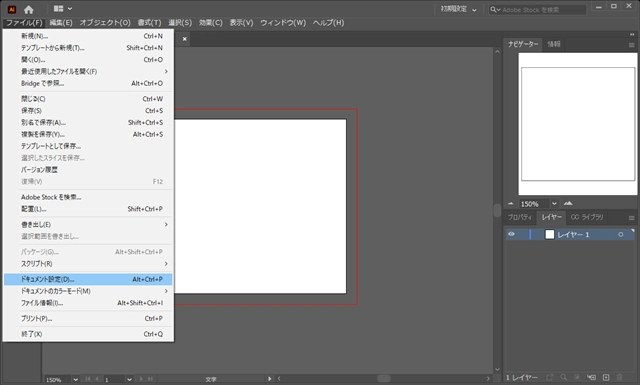Switch to the レイヤー tab
The height and width of the screenshot is (385, 640).
pos(551,217)
